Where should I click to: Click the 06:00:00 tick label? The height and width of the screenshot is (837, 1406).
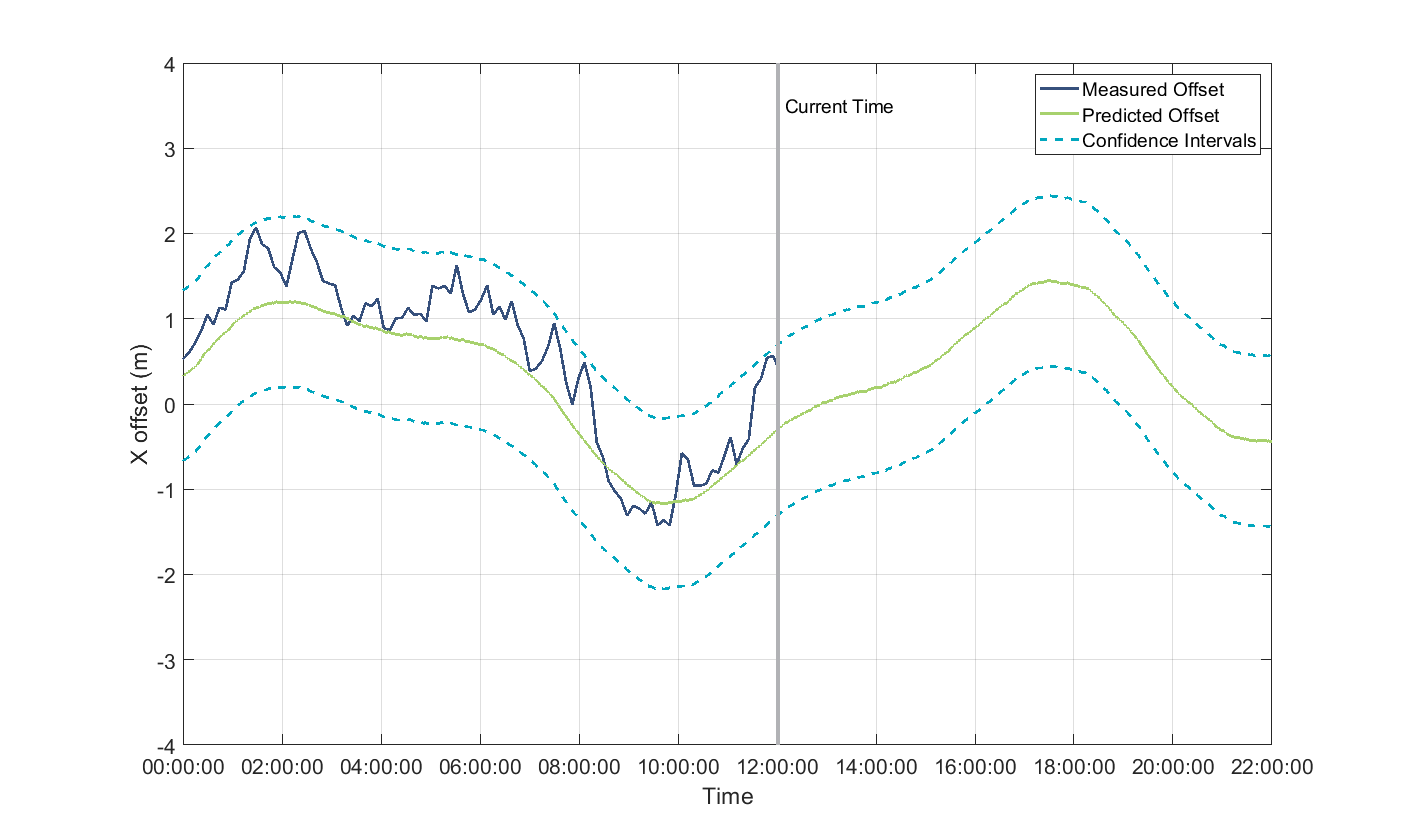click(480, 766)
